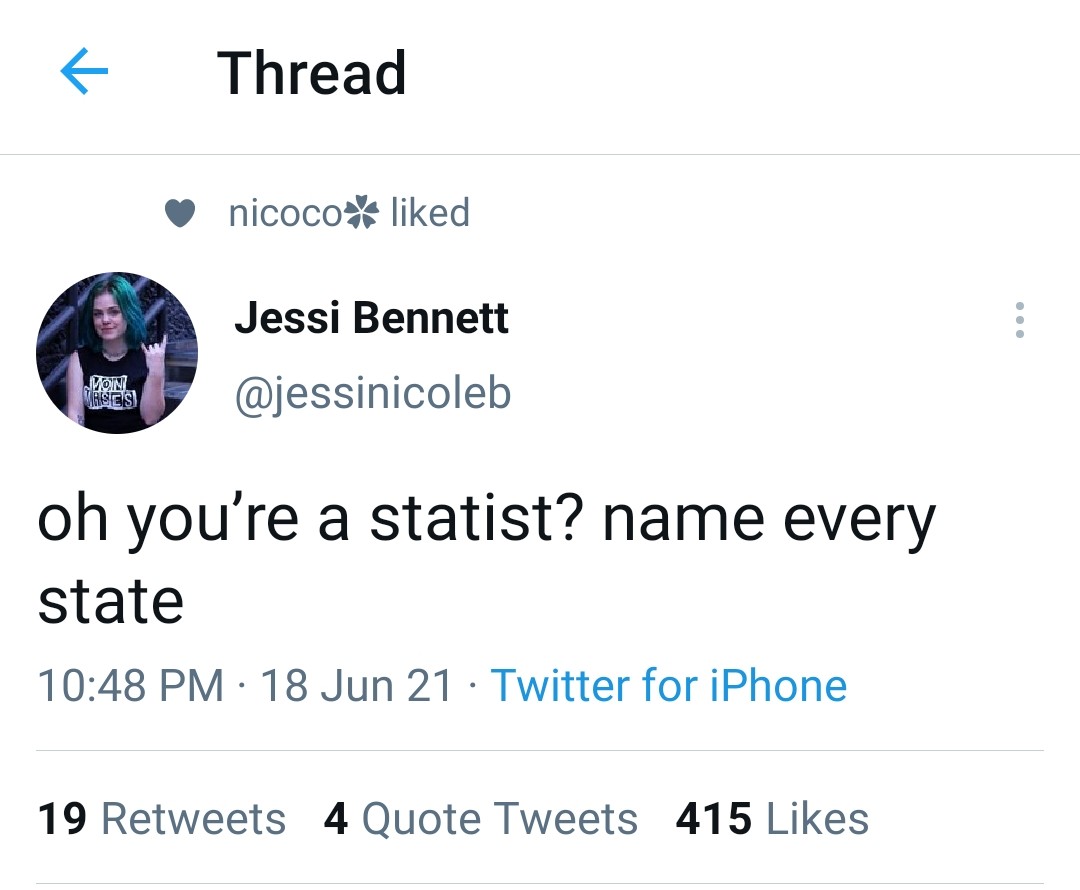1080x890 pixels.
Task: Tap the number 4 in Quote Tweets
Action: 335,818
